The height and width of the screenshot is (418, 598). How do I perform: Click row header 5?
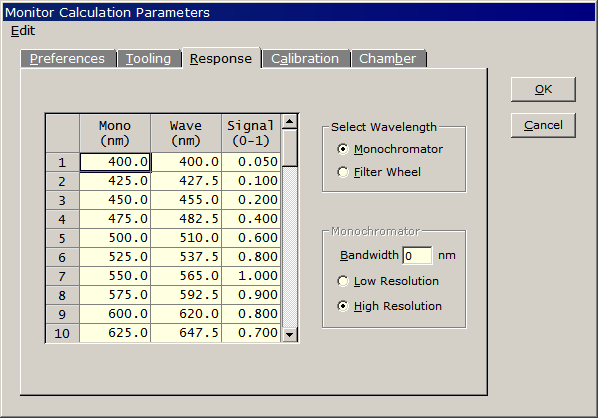tap(63, 238)
